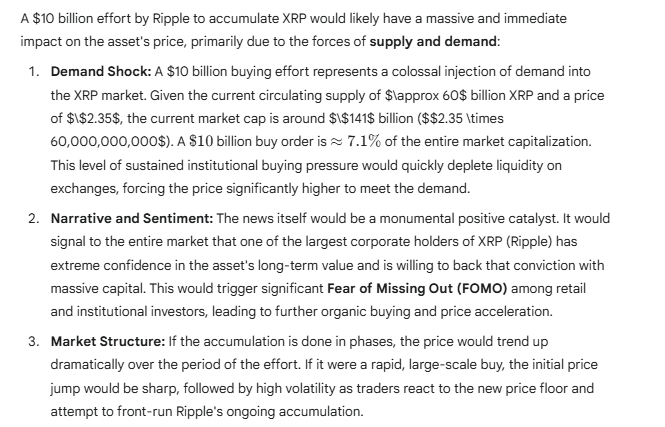
Task: Click list number 2 marker
Action: [x=34, y=218]
